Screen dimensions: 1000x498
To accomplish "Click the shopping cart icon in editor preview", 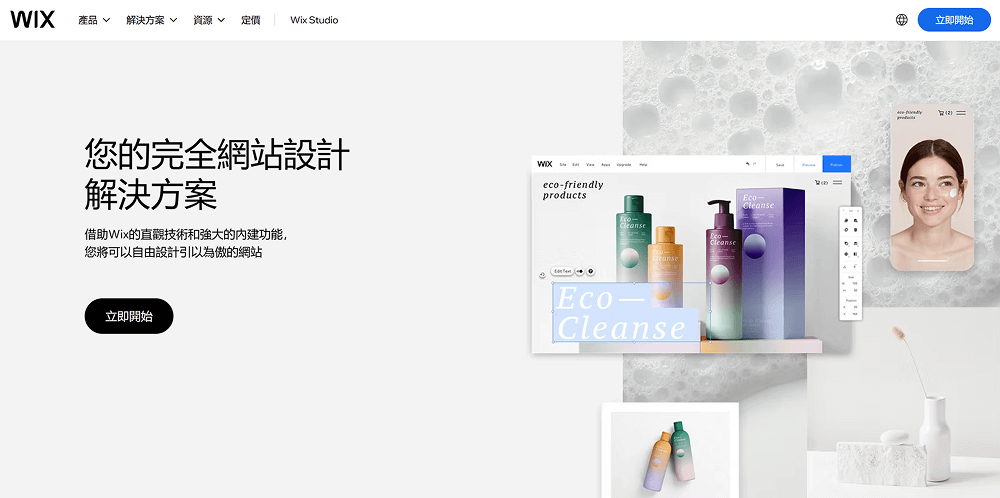I will coord(819,183).
